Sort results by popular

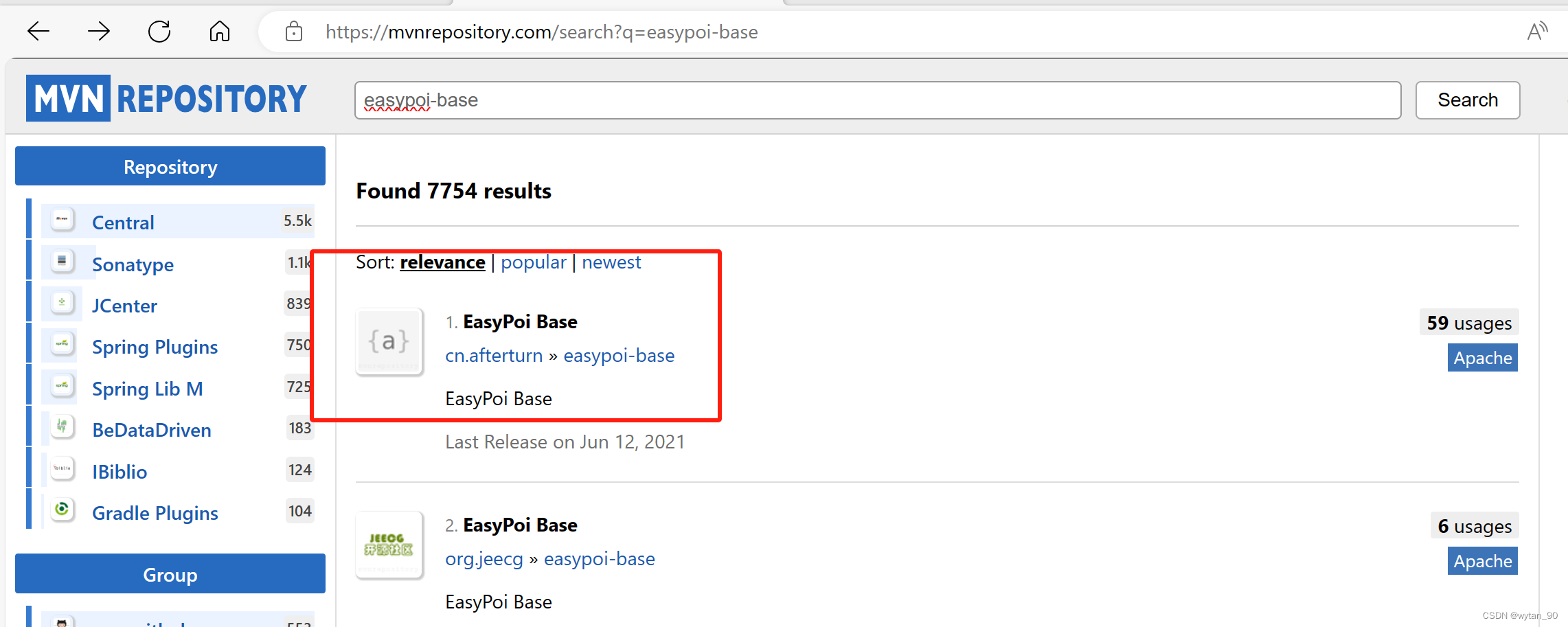[x=534, y=262]
